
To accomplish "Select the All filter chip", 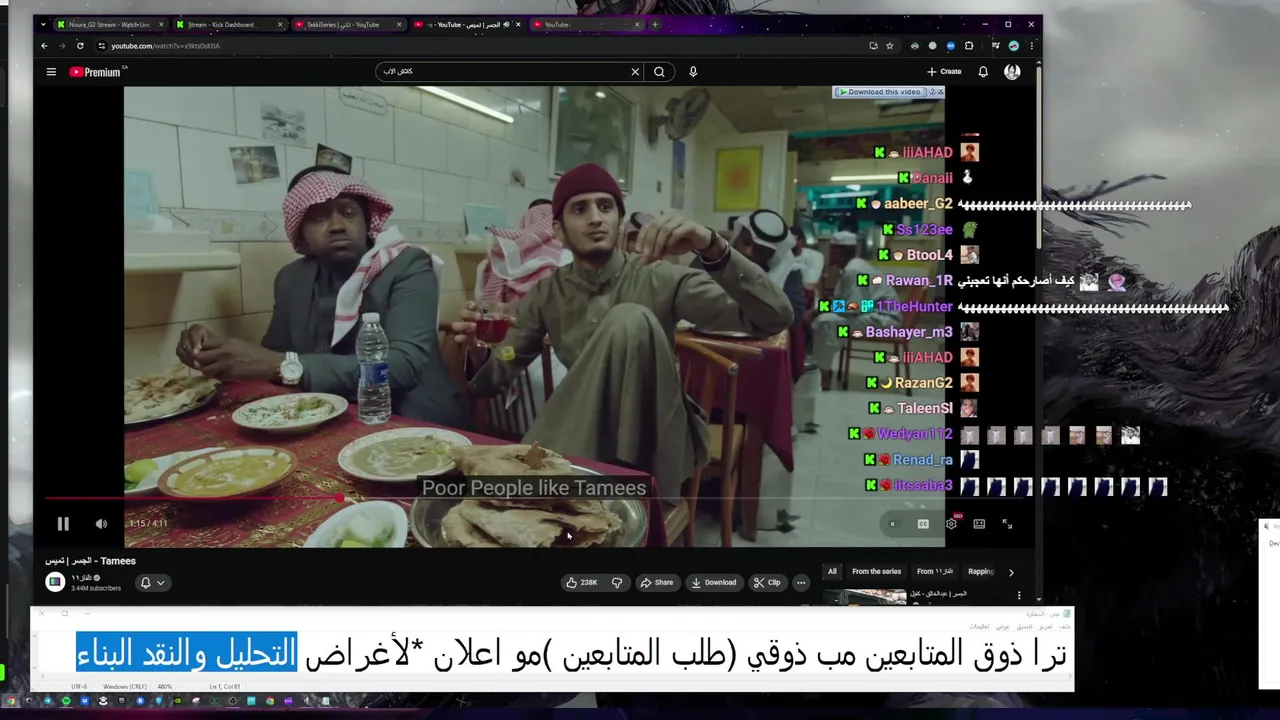I will point(832,571).
